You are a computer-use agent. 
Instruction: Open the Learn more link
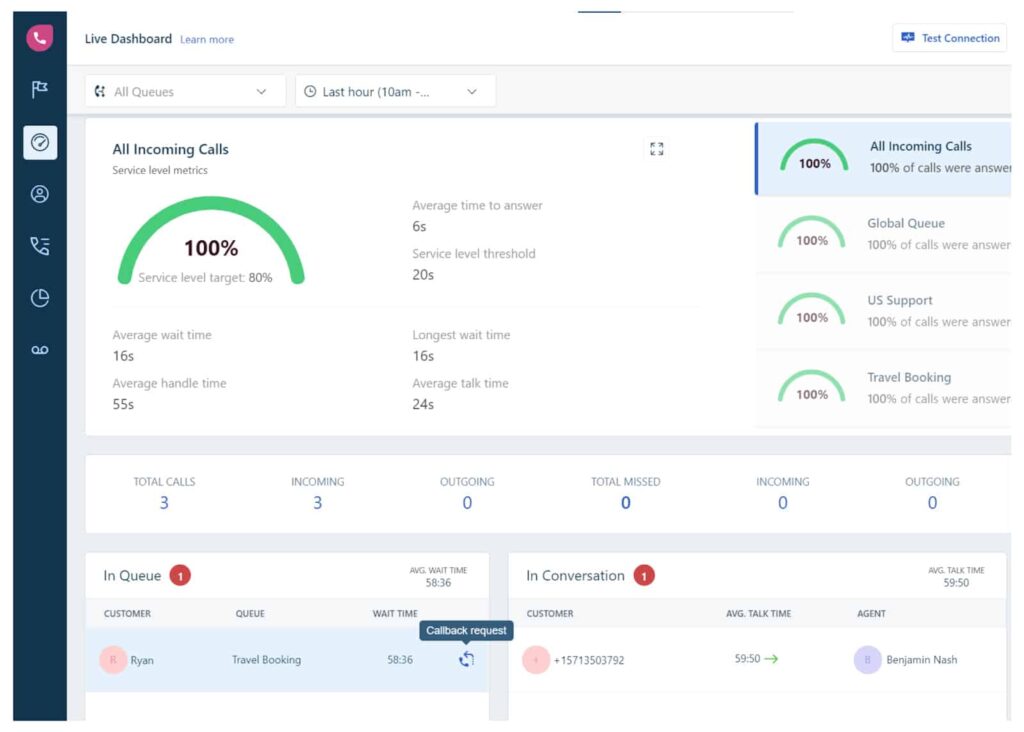click(x=206, y=39)
